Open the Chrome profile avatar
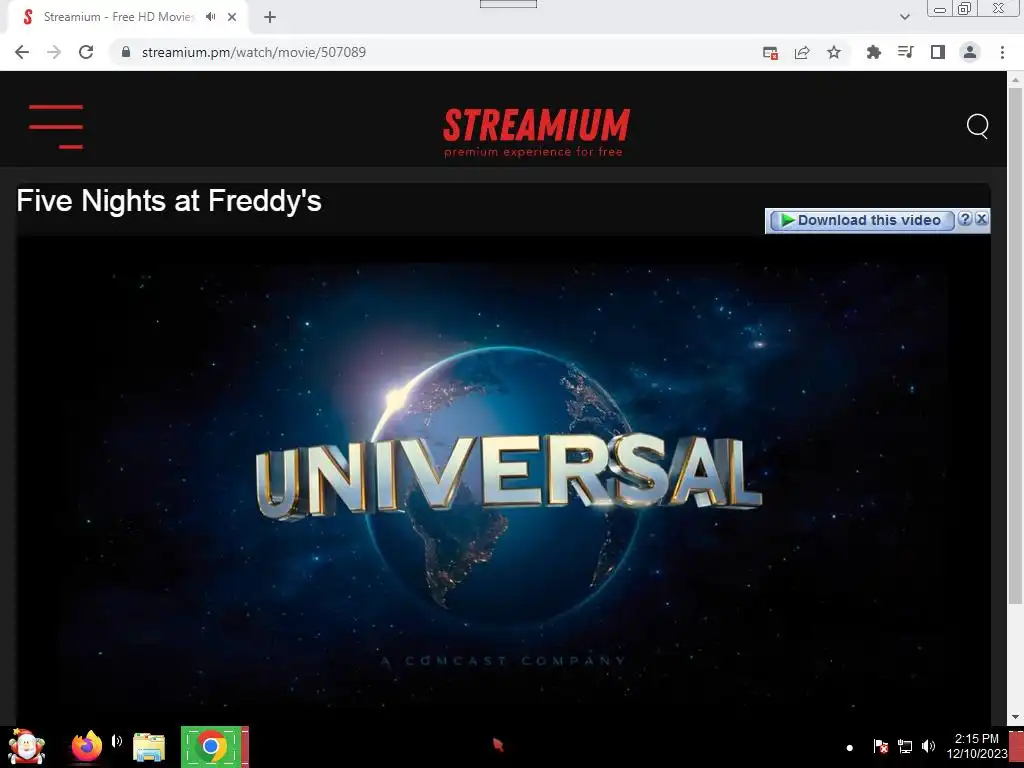 click(970, 52)
